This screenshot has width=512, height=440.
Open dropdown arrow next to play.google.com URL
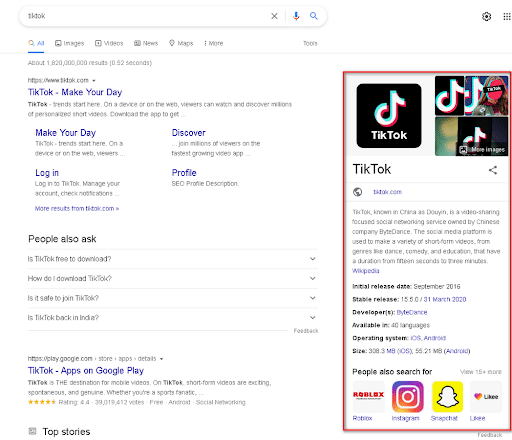click(x=161, y=359)
